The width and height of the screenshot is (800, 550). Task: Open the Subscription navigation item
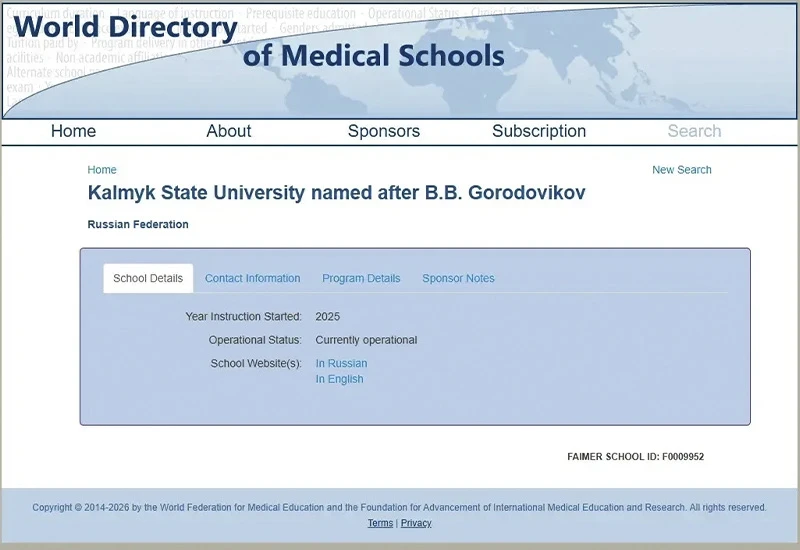coord(539,131)
